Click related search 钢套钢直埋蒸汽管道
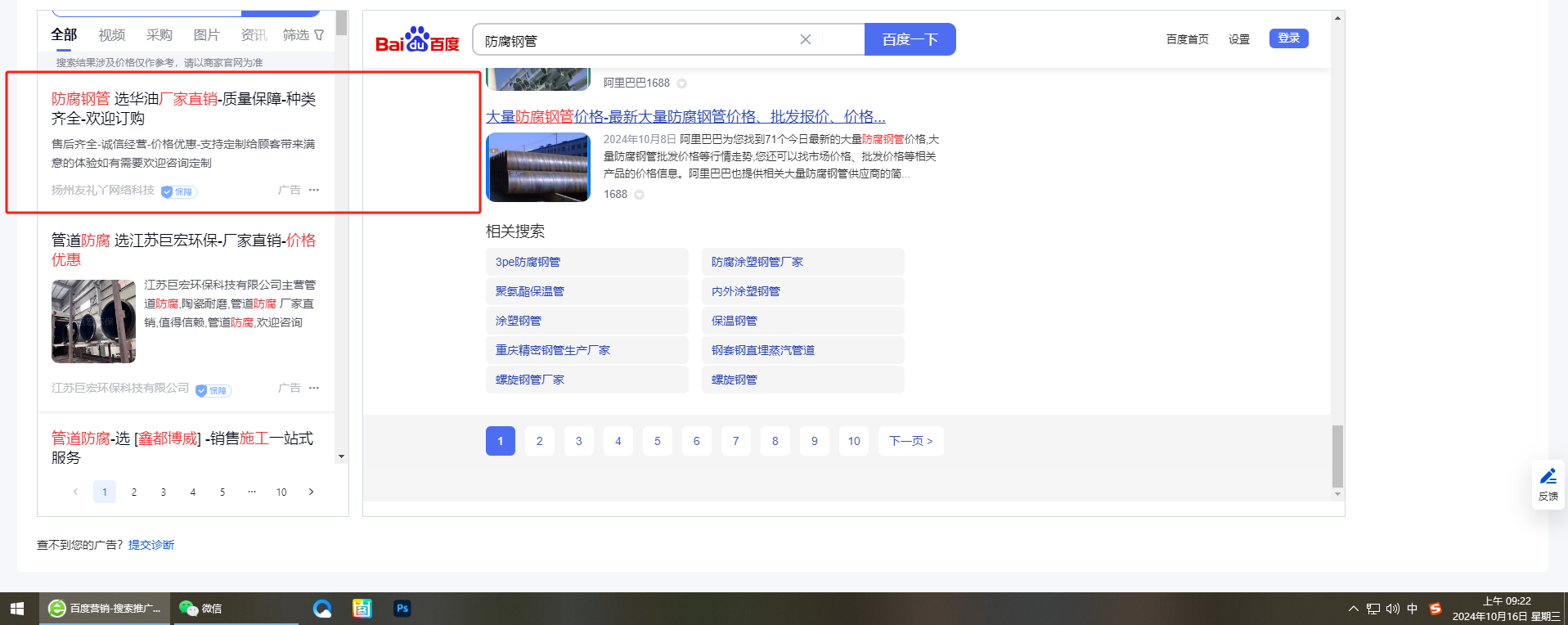 coord(803,350)
